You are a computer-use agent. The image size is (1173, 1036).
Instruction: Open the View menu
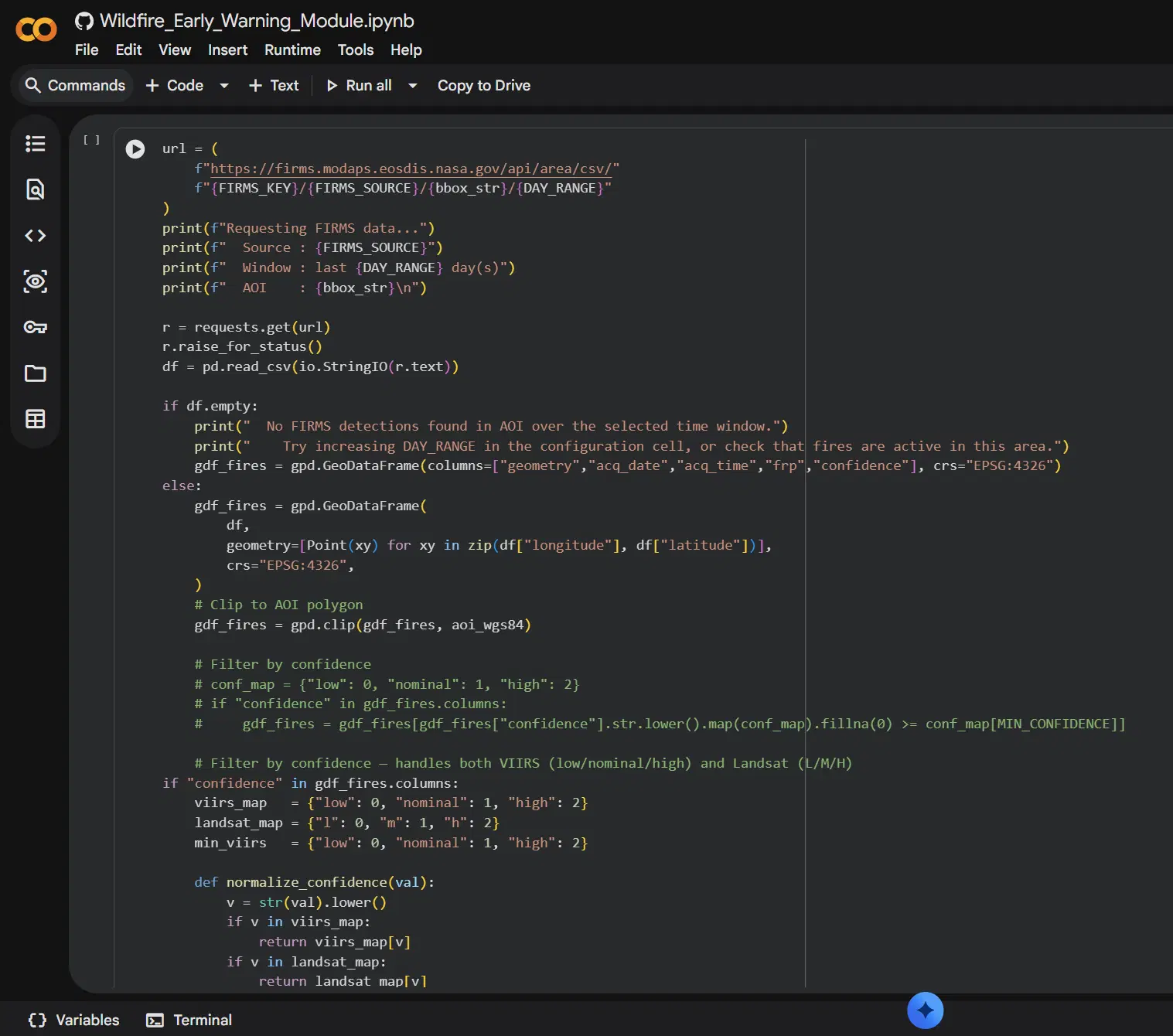[175, 49]
